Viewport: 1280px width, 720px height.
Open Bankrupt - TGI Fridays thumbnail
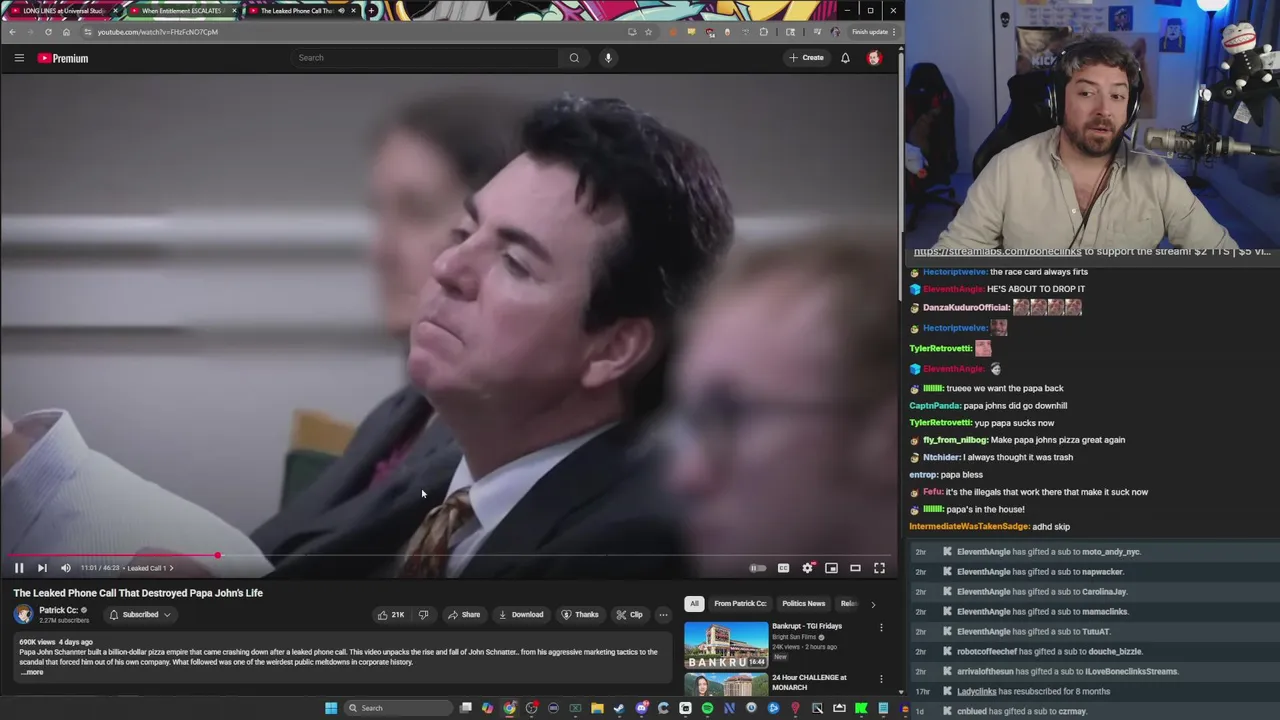[726, 645]
